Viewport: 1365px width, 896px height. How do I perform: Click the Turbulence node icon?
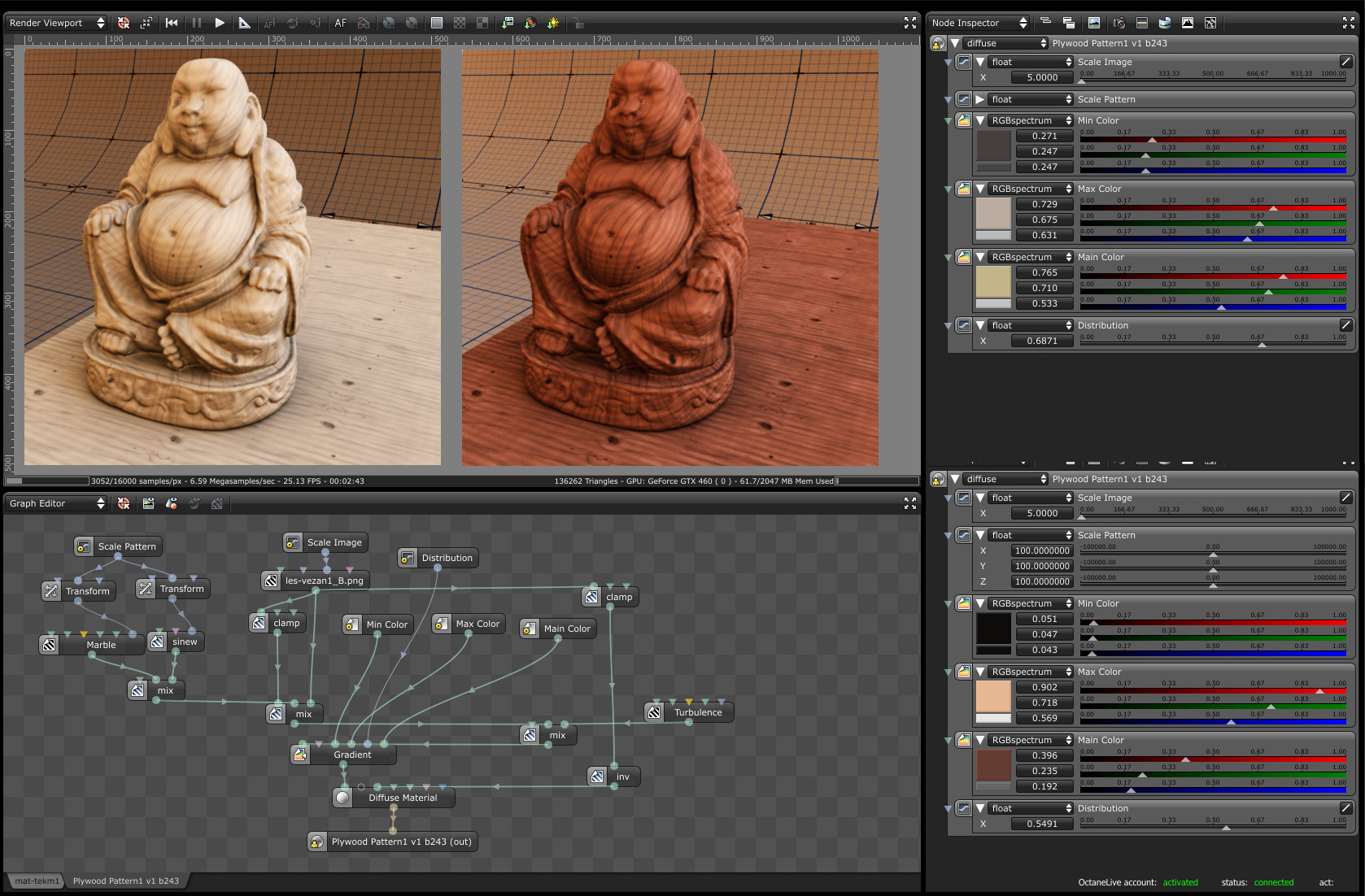point(654,712)
